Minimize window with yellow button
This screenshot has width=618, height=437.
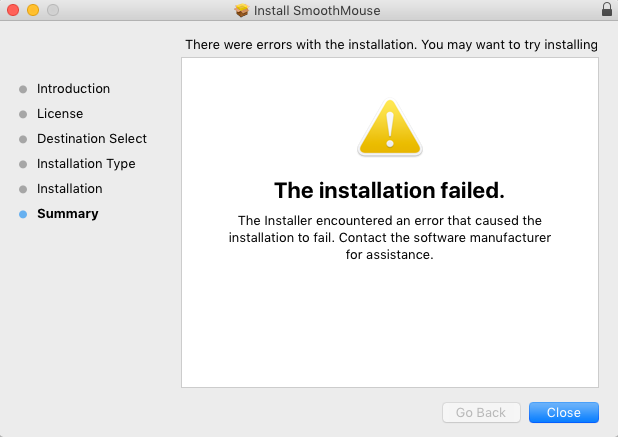click(x=33, y=10)
